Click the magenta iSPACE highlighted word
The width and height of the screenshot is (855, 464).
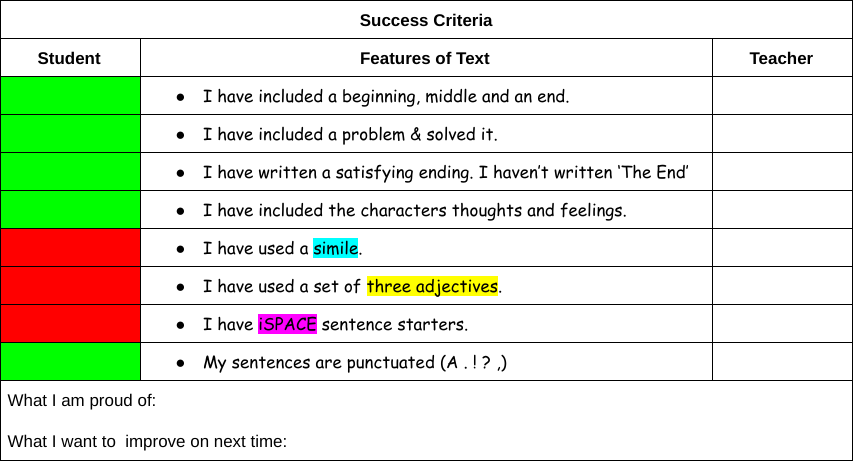pyautogui.click(x=287, y=324)
